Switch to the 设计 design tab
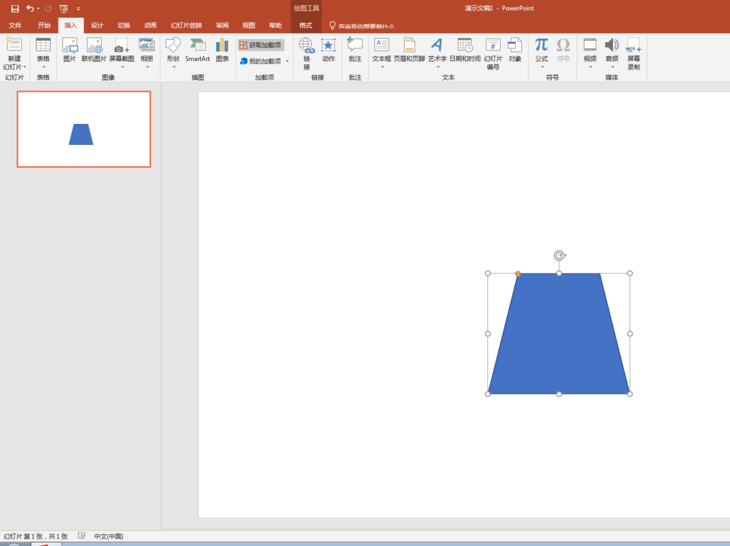The image size is (730, 546). pos(97,25)
